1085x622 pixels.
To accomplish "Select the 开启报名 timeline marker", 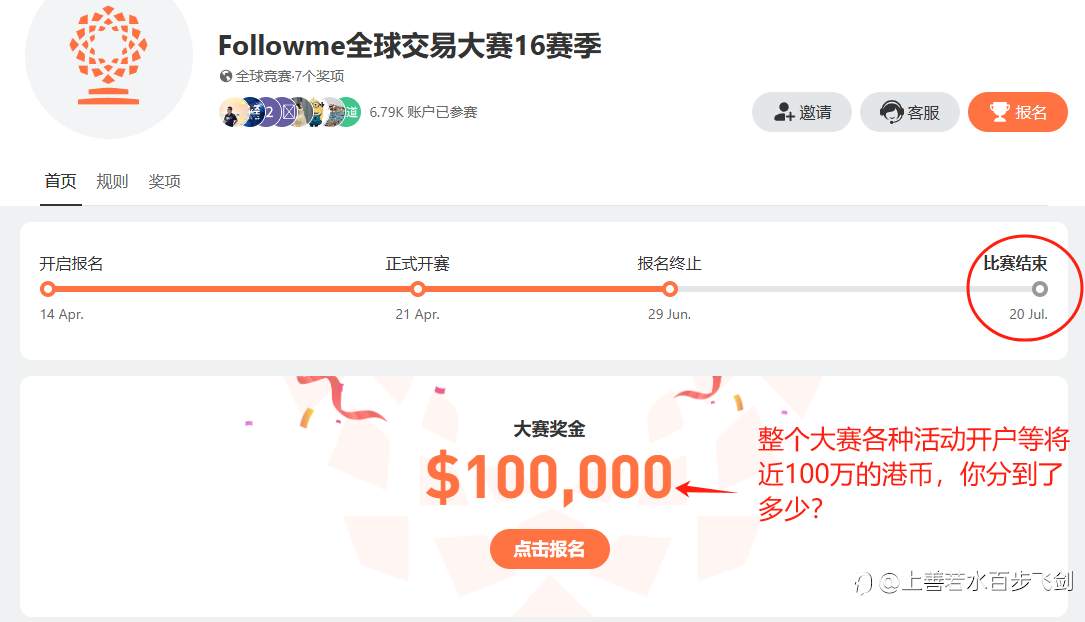I will click(48, 289).
